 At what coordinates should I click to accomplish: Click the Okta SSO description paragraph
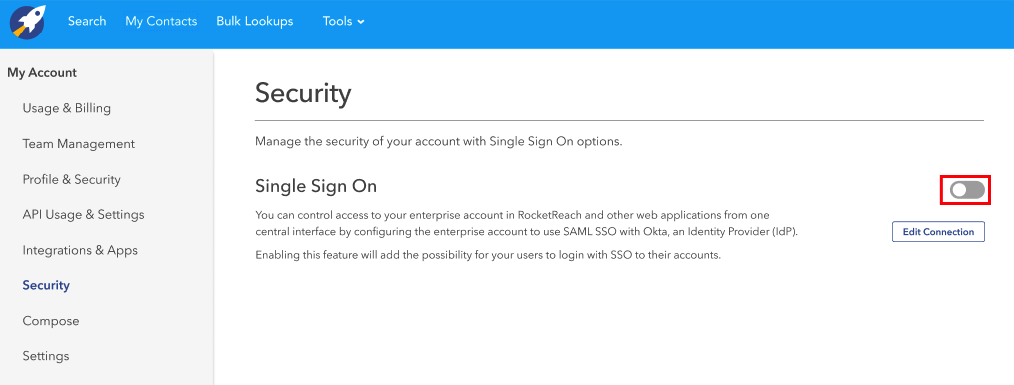[x=526, y=223]
